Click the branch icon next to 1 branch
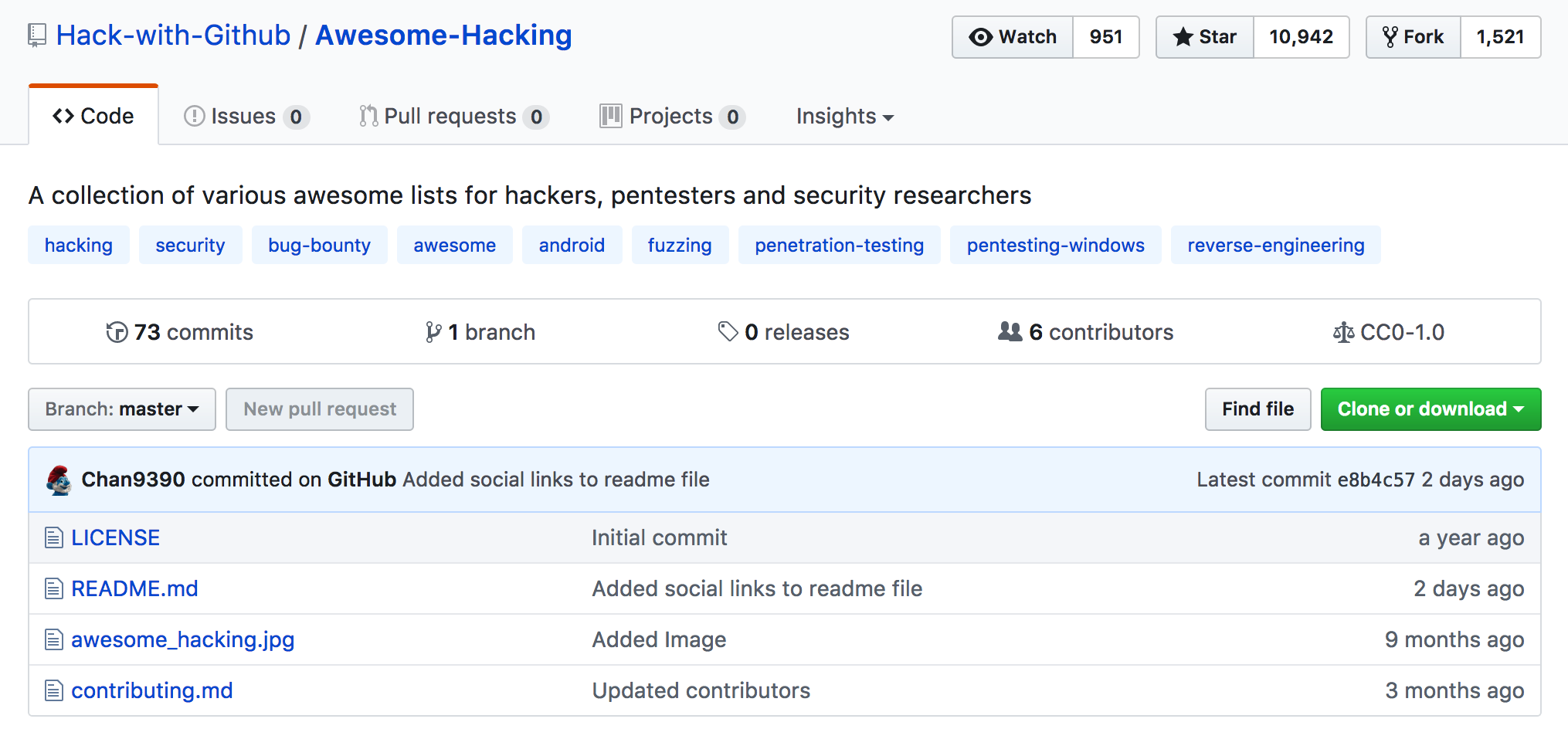 [434, 332]
